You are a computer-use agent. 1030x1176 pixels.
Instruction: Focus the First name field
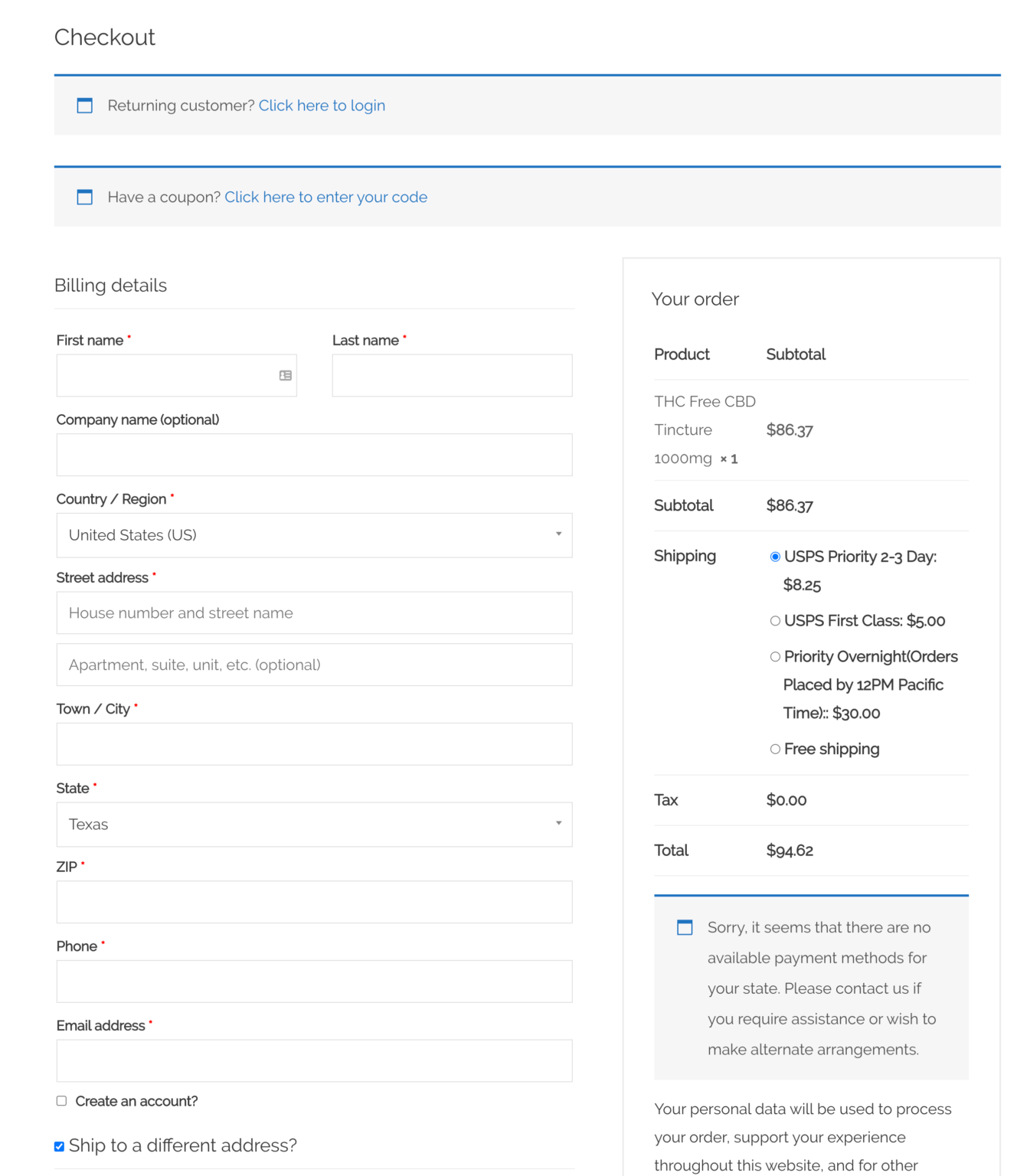(176, 375)
